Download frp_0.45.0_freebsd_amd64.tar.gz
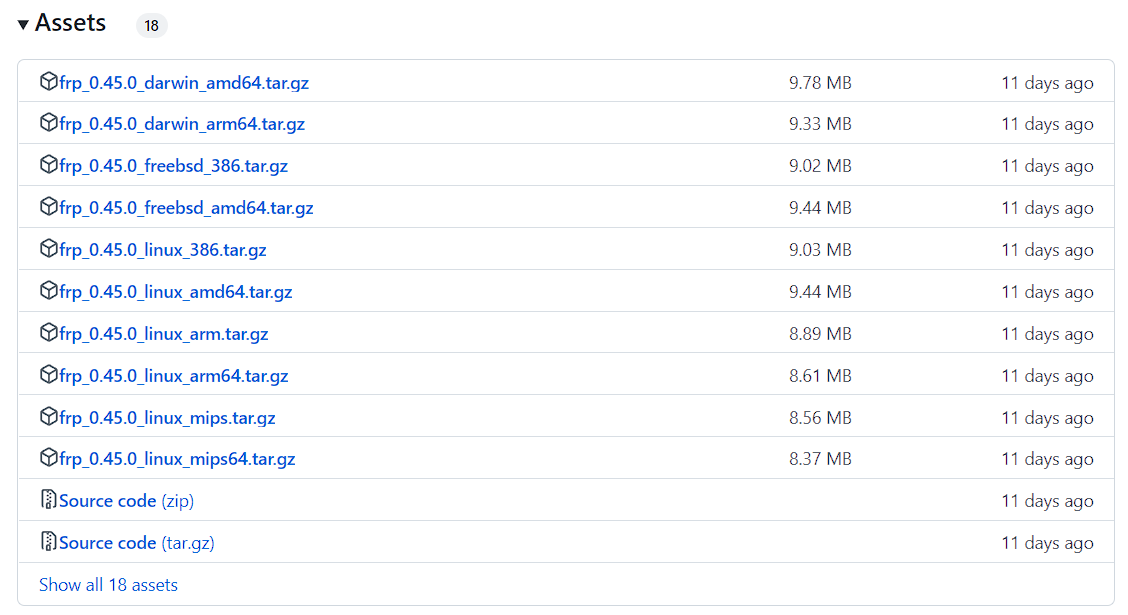1128x615 pixels. (186, 208)
